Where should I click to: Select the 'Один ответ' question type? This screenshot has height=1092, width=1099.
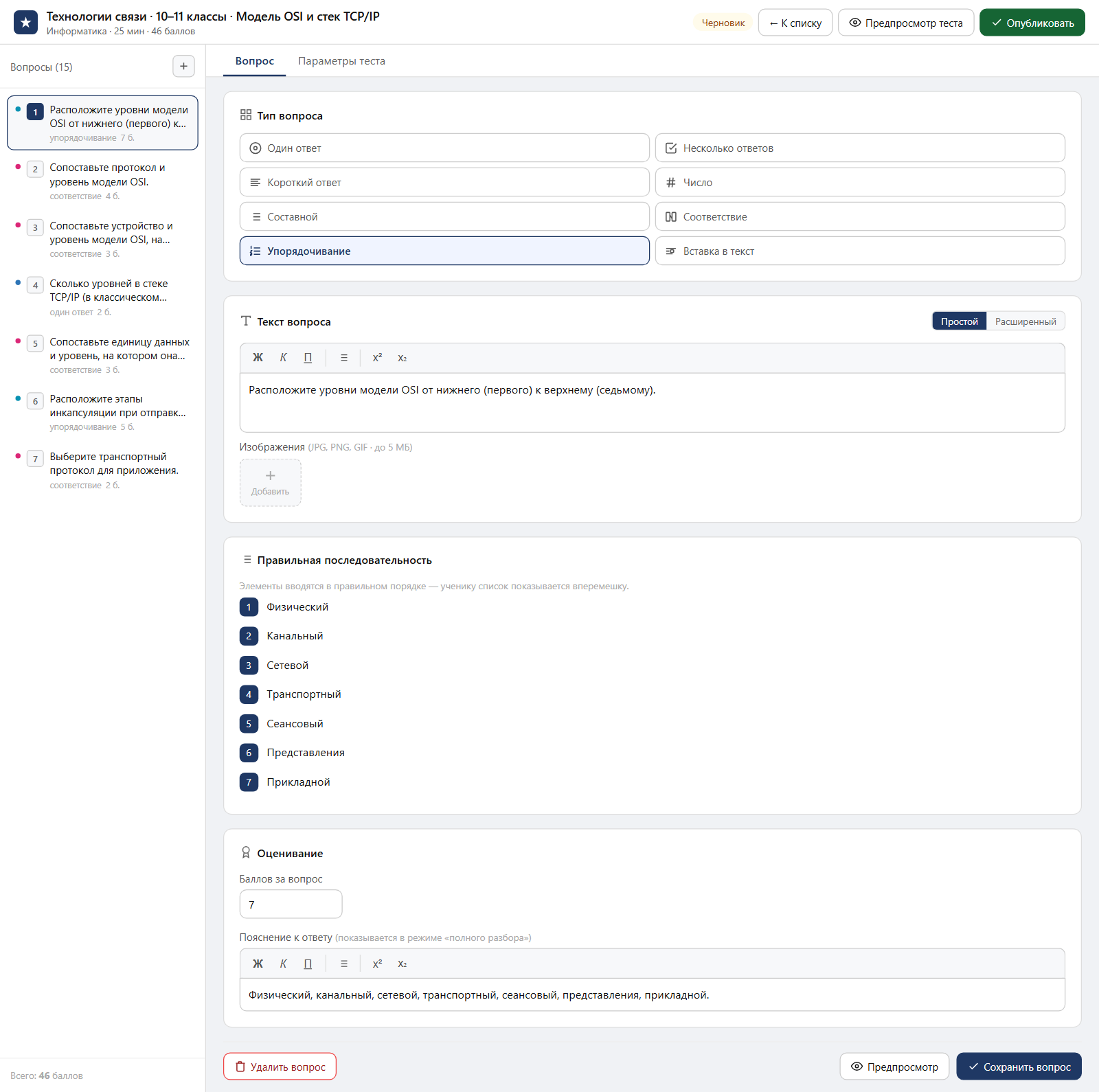pos(444,148)
